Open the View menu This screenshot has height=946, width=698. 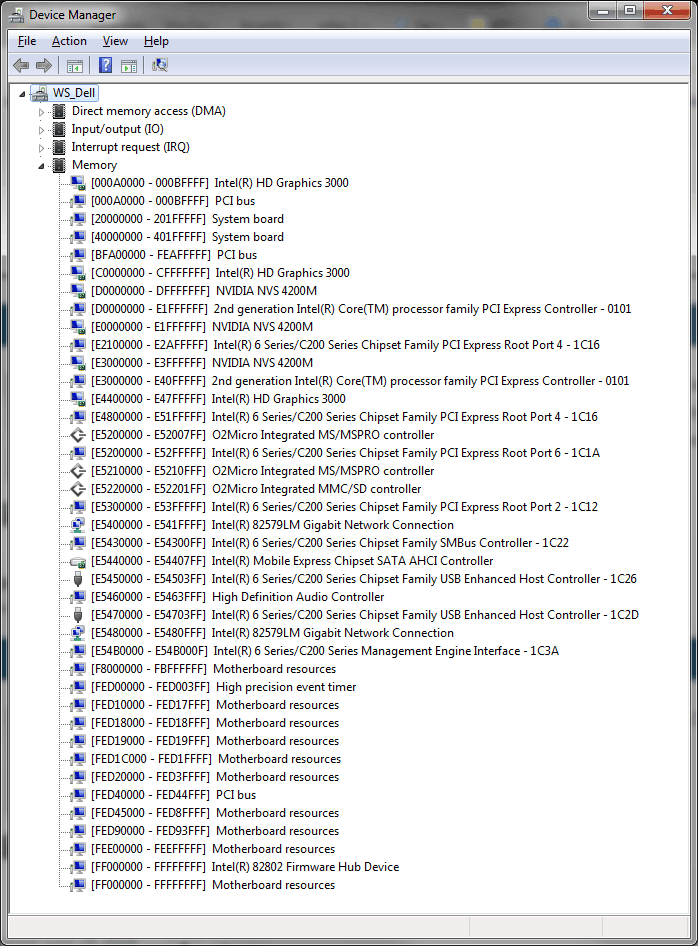pos(115,41)
